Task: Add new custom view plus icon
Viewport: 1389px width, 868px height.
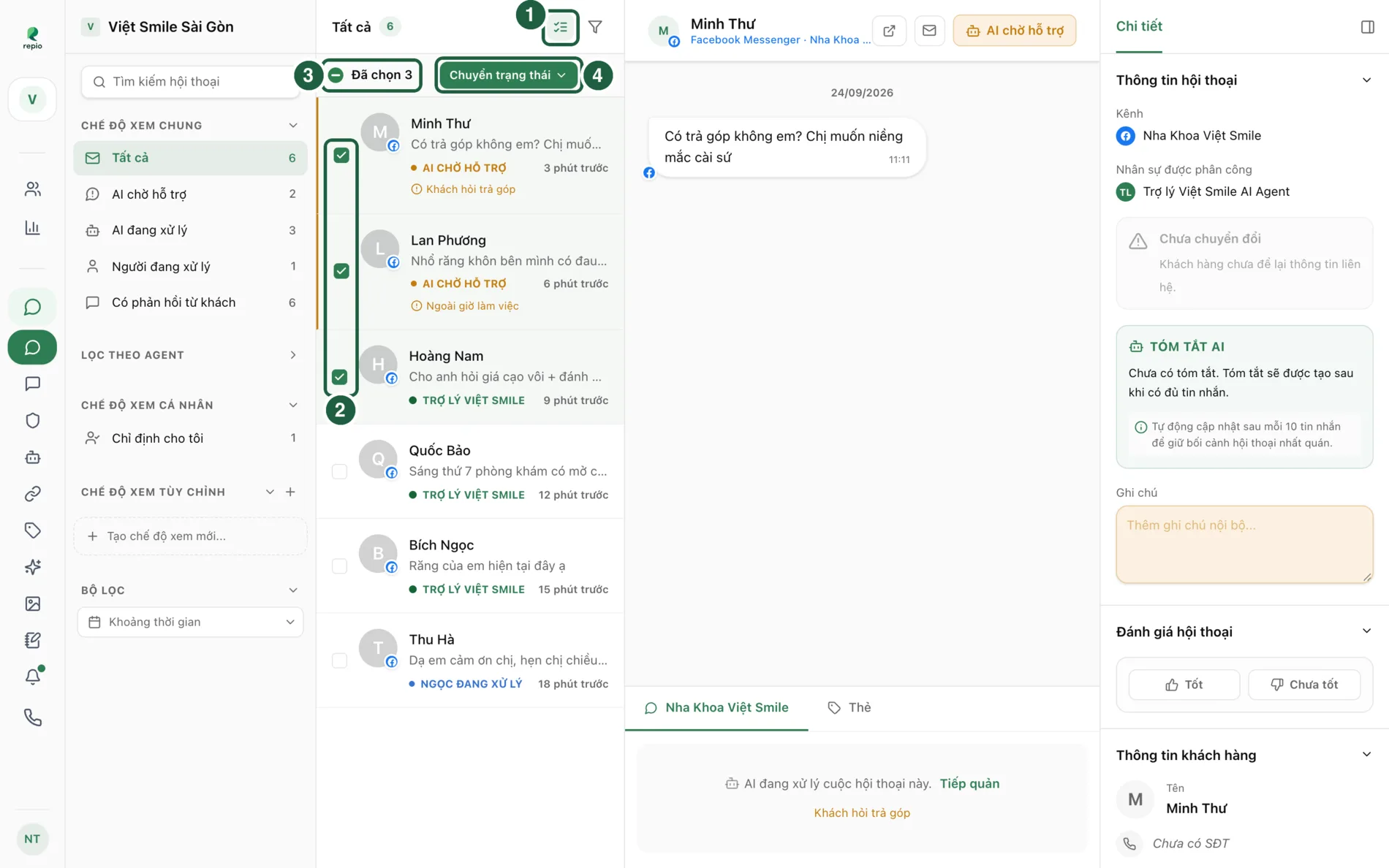Action: [290, 492]
